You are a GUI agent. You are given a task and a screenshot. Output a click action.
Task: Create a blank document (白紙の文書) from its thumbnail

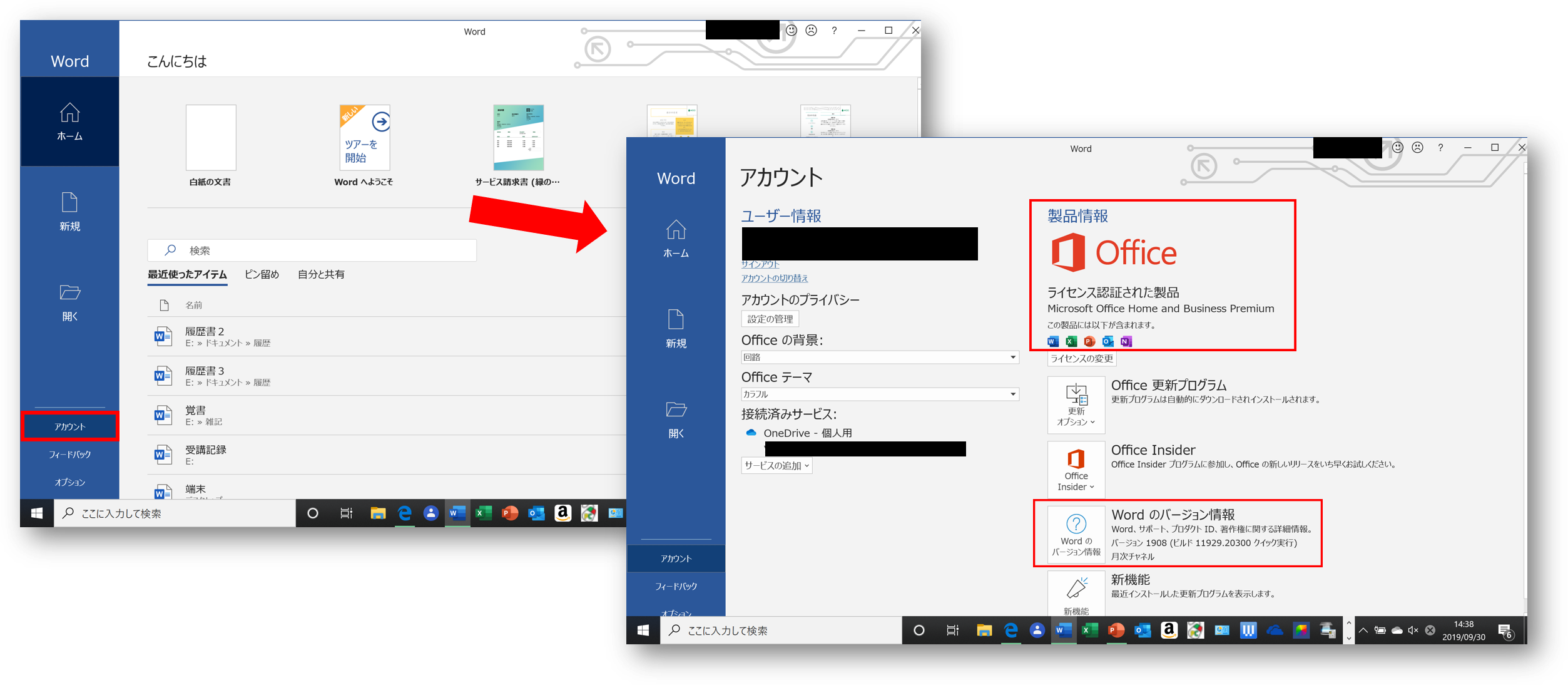[x=211, y=137]
